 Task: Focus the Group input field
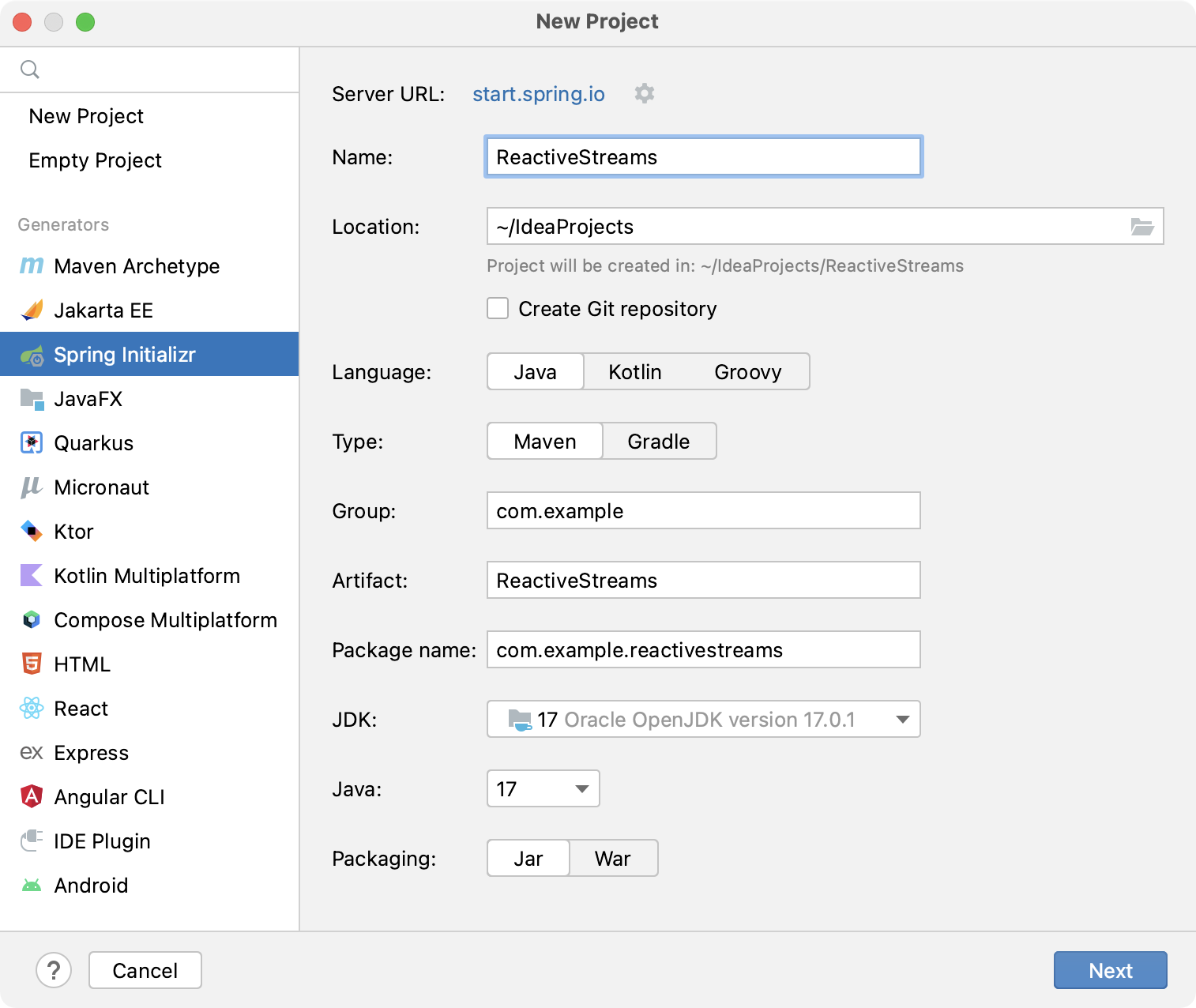pos(704,510)
